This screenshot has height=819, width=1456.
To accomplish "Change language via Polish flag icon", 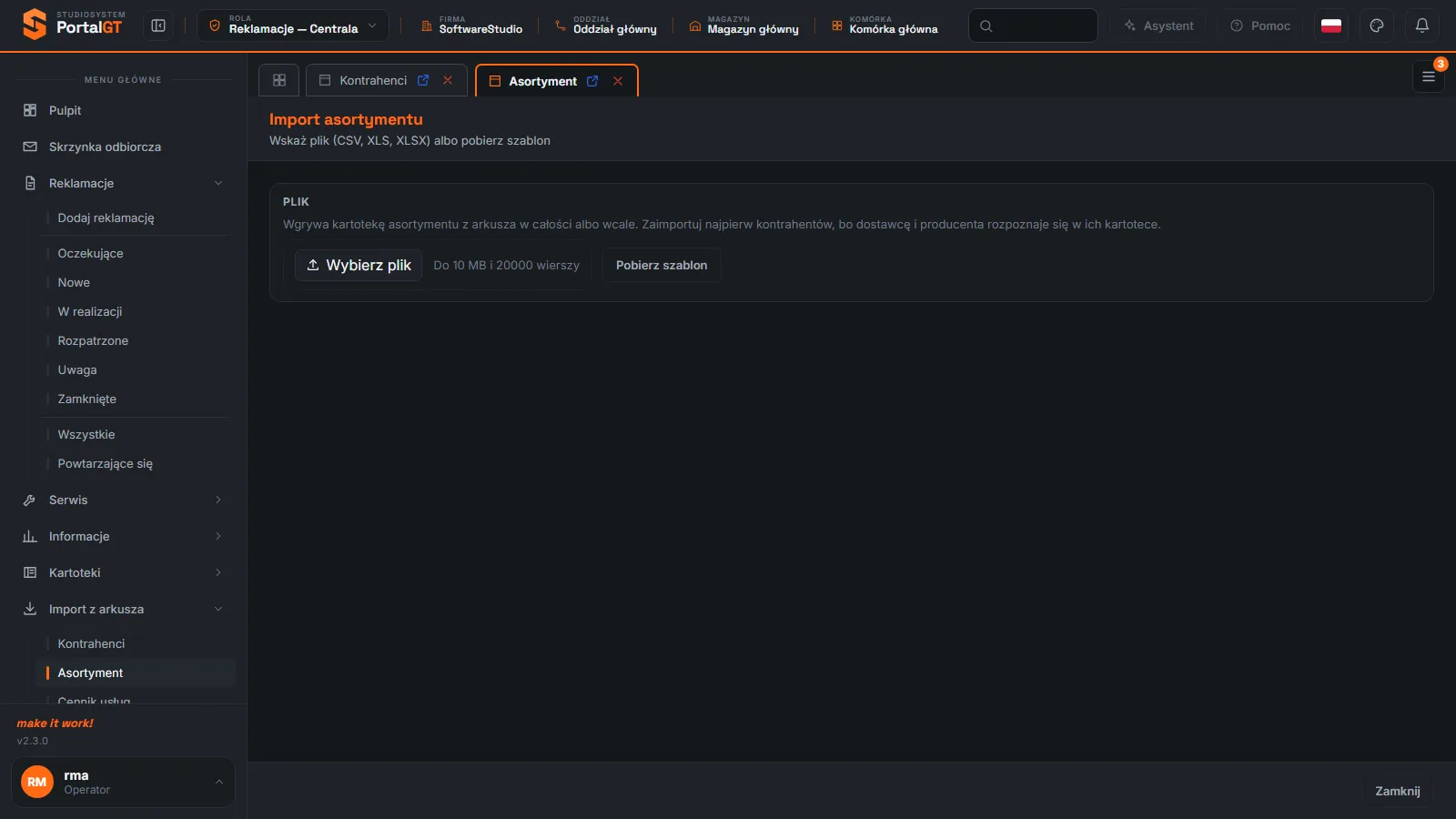I will 1331,25.
